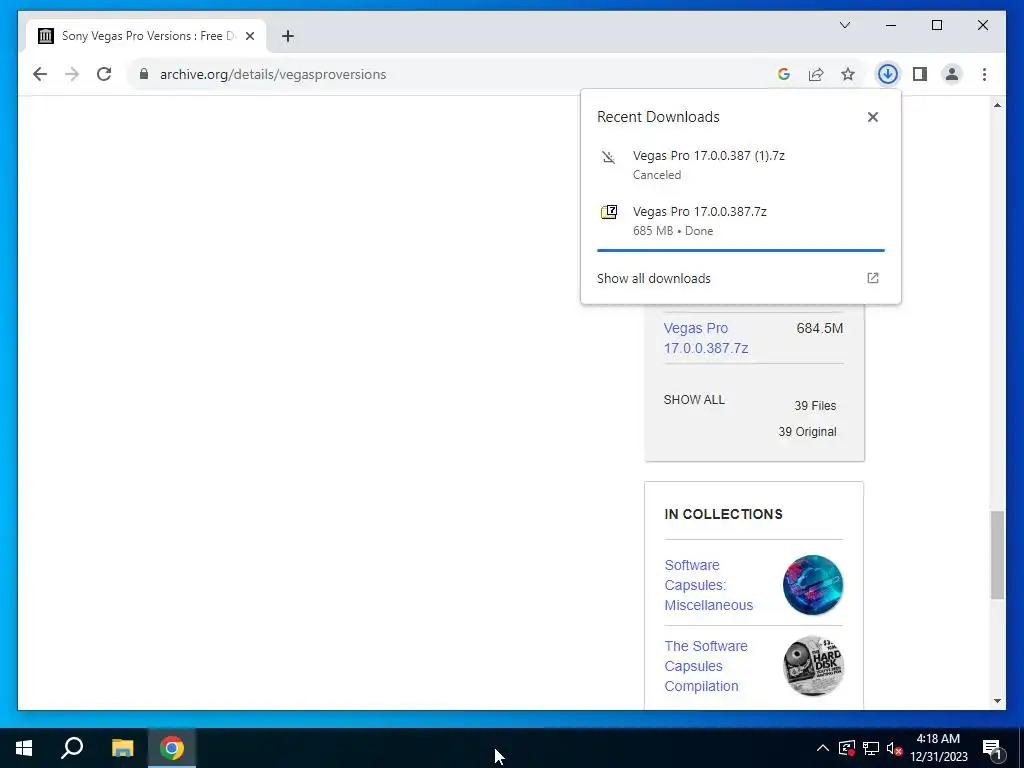Open new browser tab

coord(288,36)
